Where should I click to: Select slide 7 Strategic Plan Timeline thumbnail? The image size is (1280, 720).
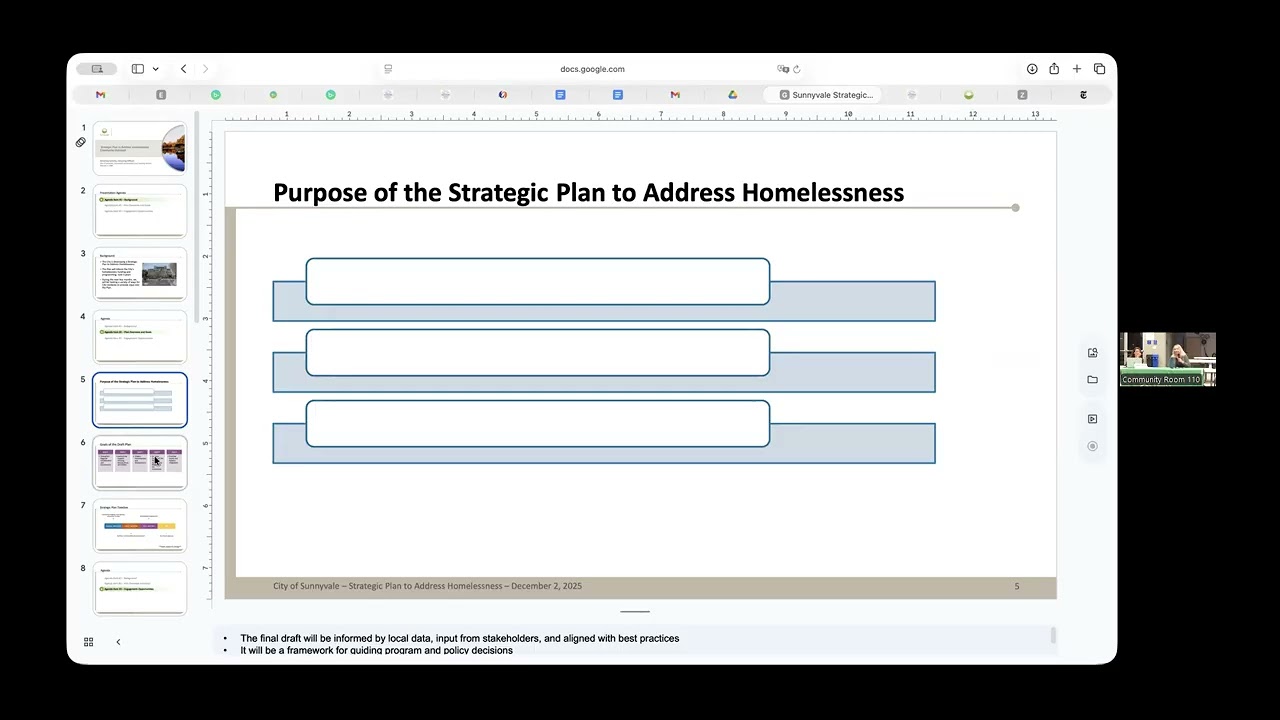(140, 526)
